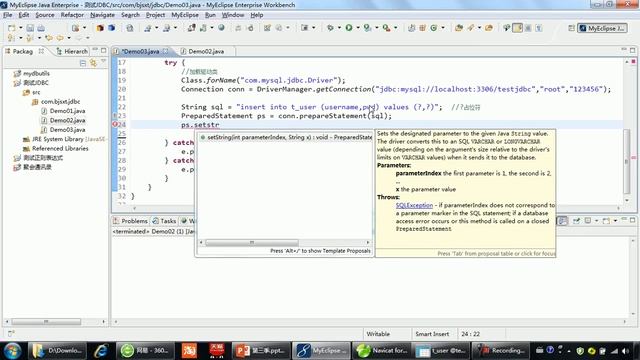Maximize the editor area

click(633, 50)
